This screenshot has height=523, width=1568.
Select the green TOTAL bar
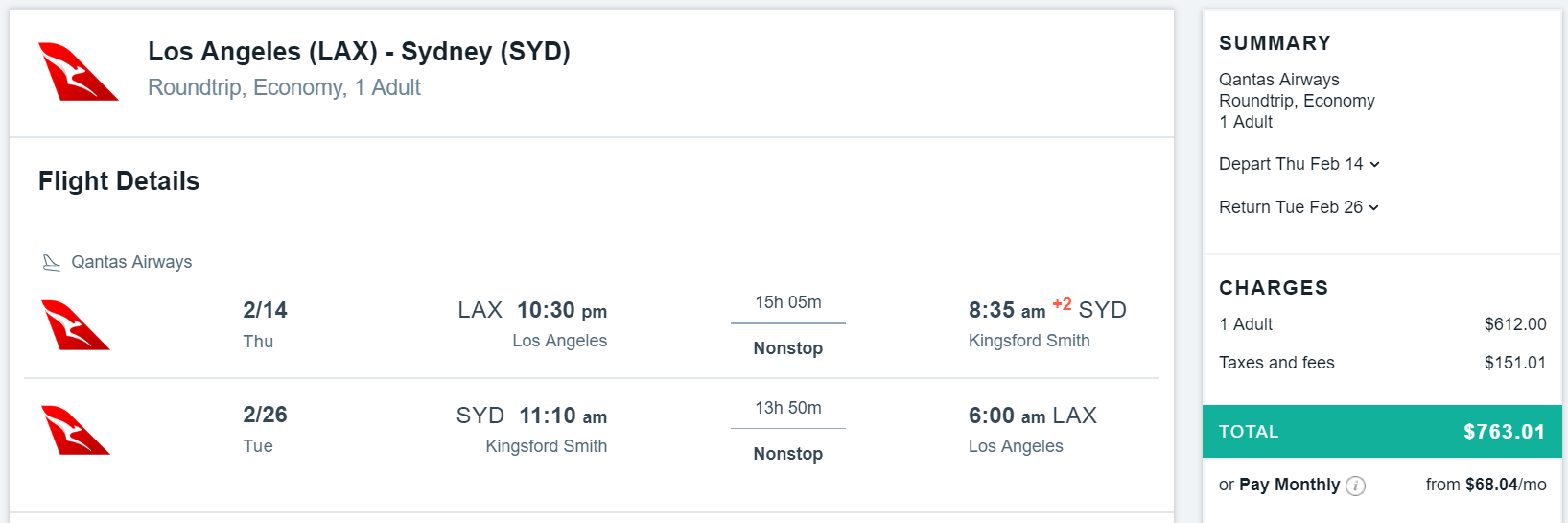(1382, 431)
